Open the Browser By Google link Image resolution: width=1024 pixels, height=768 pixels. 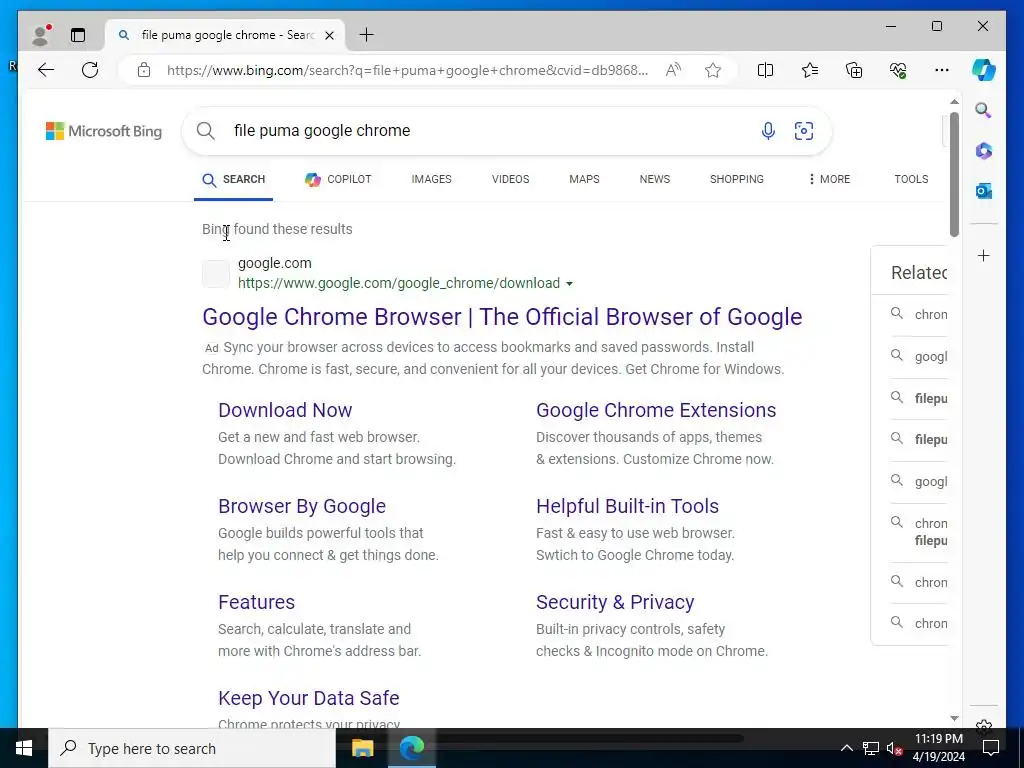302,506
